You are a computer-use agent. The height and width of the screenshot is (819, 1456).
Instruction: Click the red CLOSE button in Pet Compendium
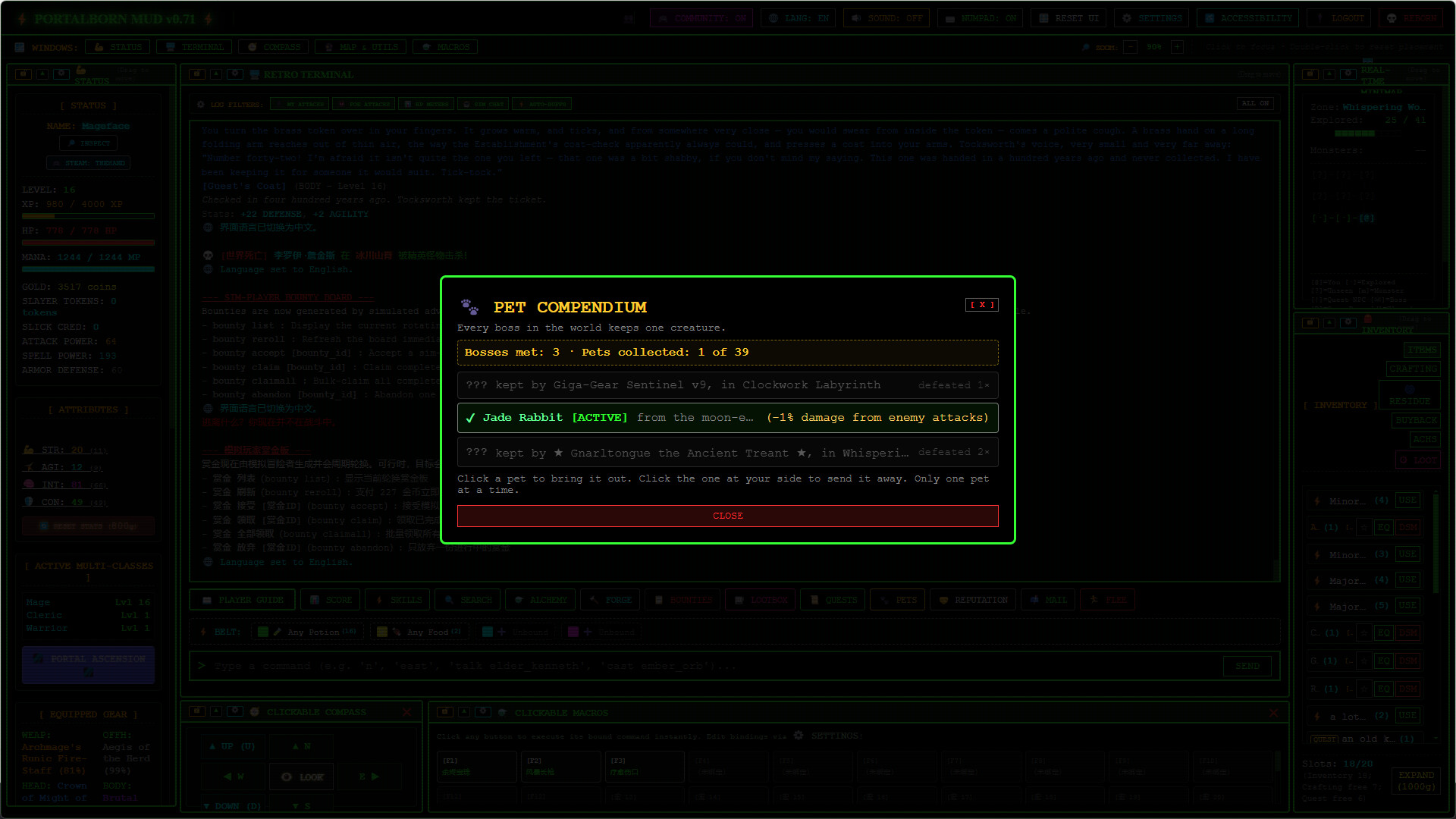727,516
